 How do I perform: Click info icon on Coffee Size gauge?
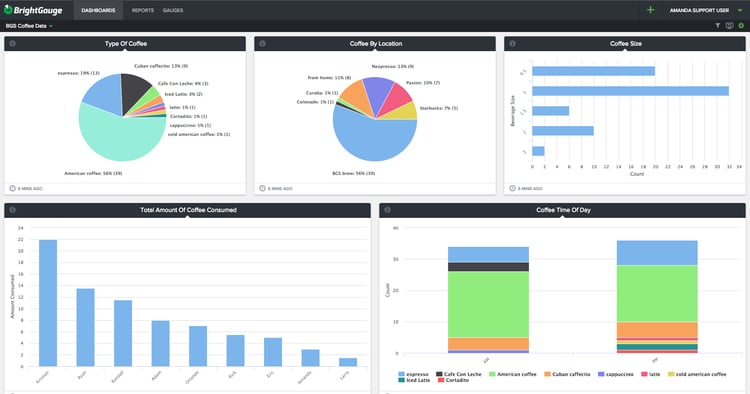pyautogui.click(x=512, y=44)
